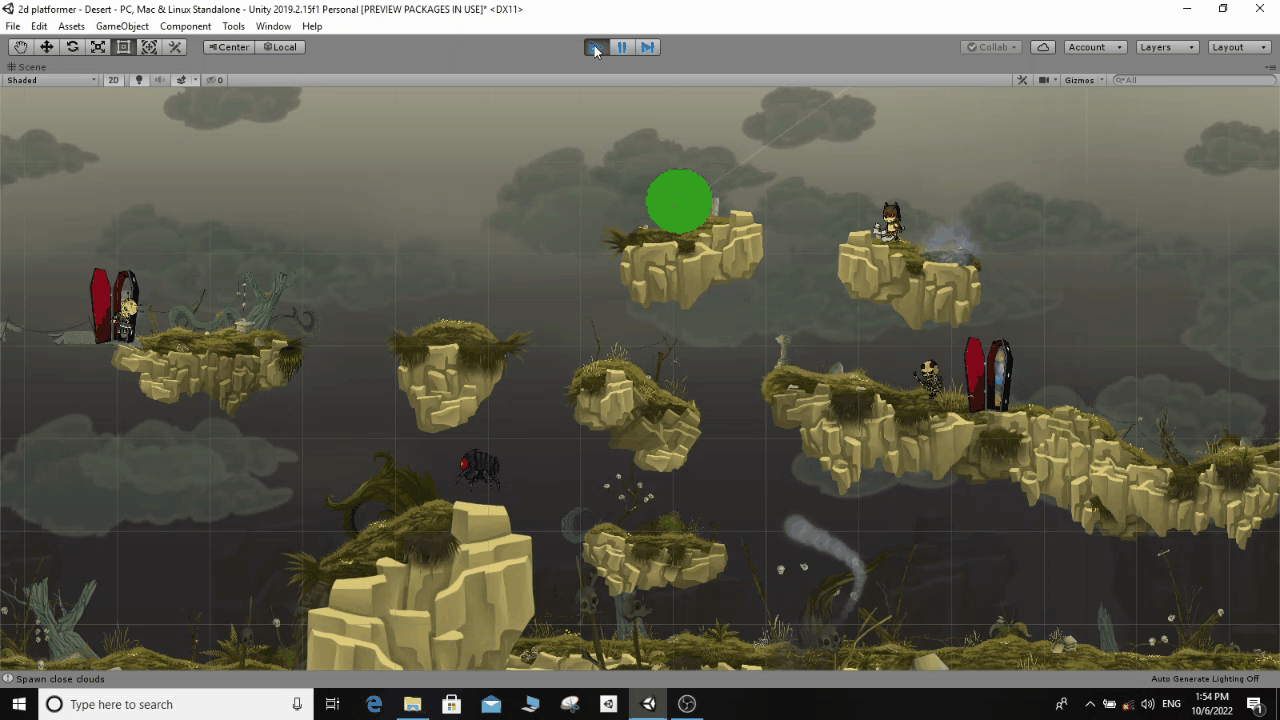Screen dimensions: 1280x720
Task: Open the Shaded draw mode dropdown
Action: point(50,80)
